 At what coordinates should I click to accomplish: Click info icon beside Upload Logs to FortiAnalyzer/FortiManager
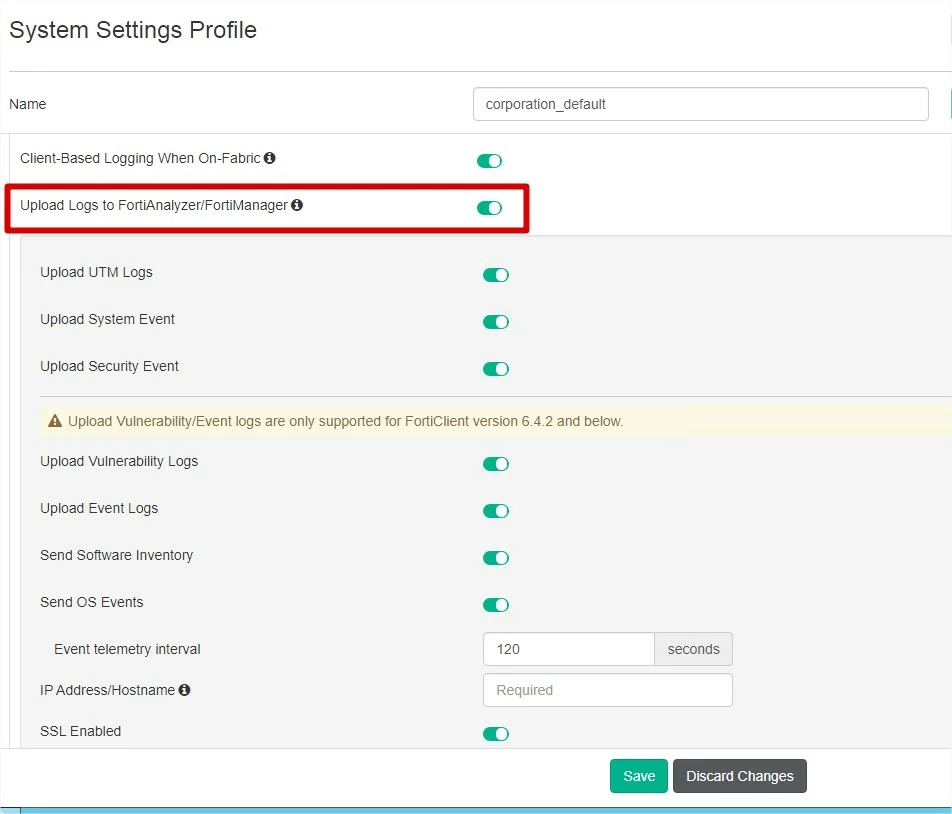point(297,205)
